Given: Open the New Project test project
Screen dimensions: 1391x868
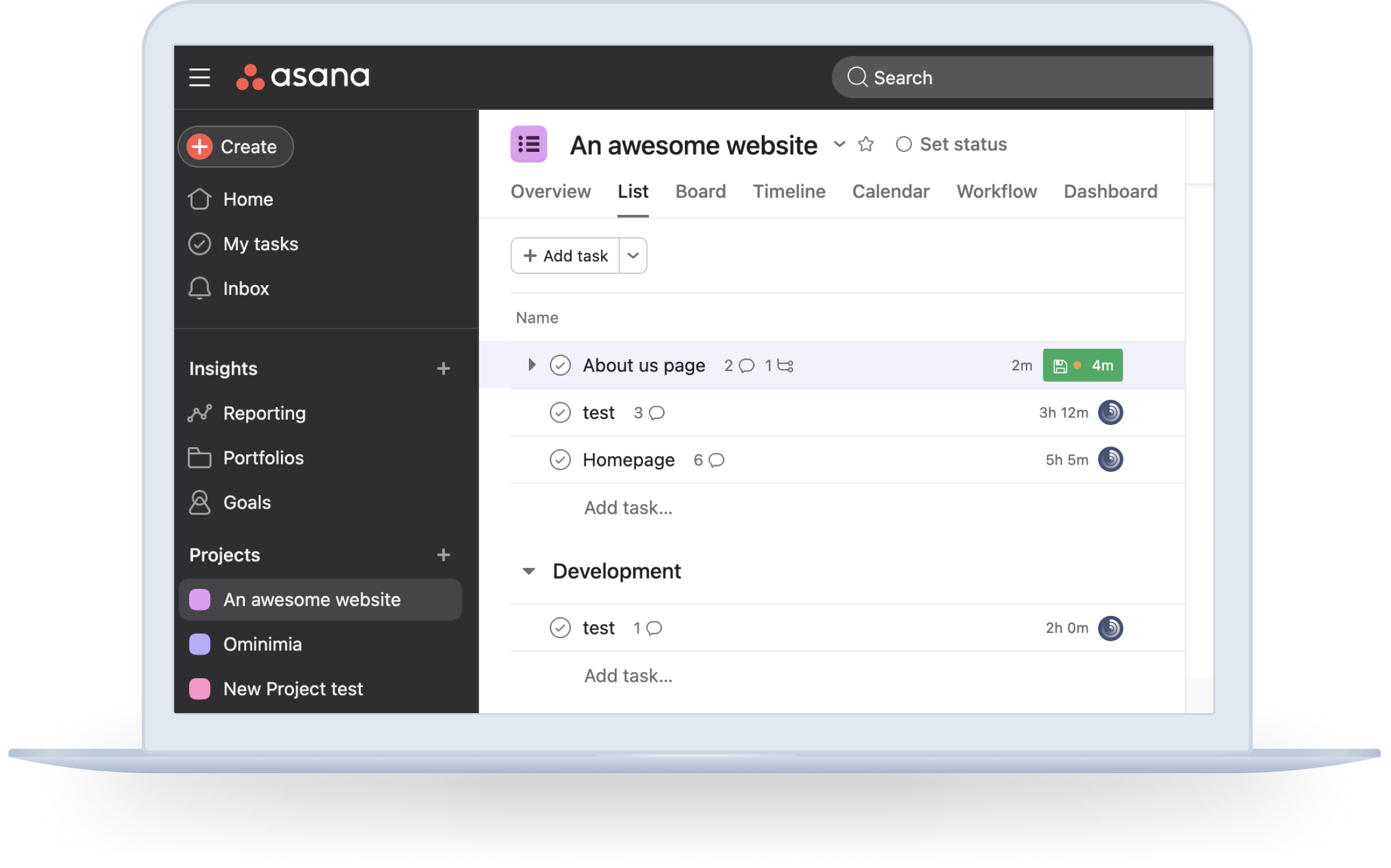Looking at the screenshot, I should [x=293, y=689].
